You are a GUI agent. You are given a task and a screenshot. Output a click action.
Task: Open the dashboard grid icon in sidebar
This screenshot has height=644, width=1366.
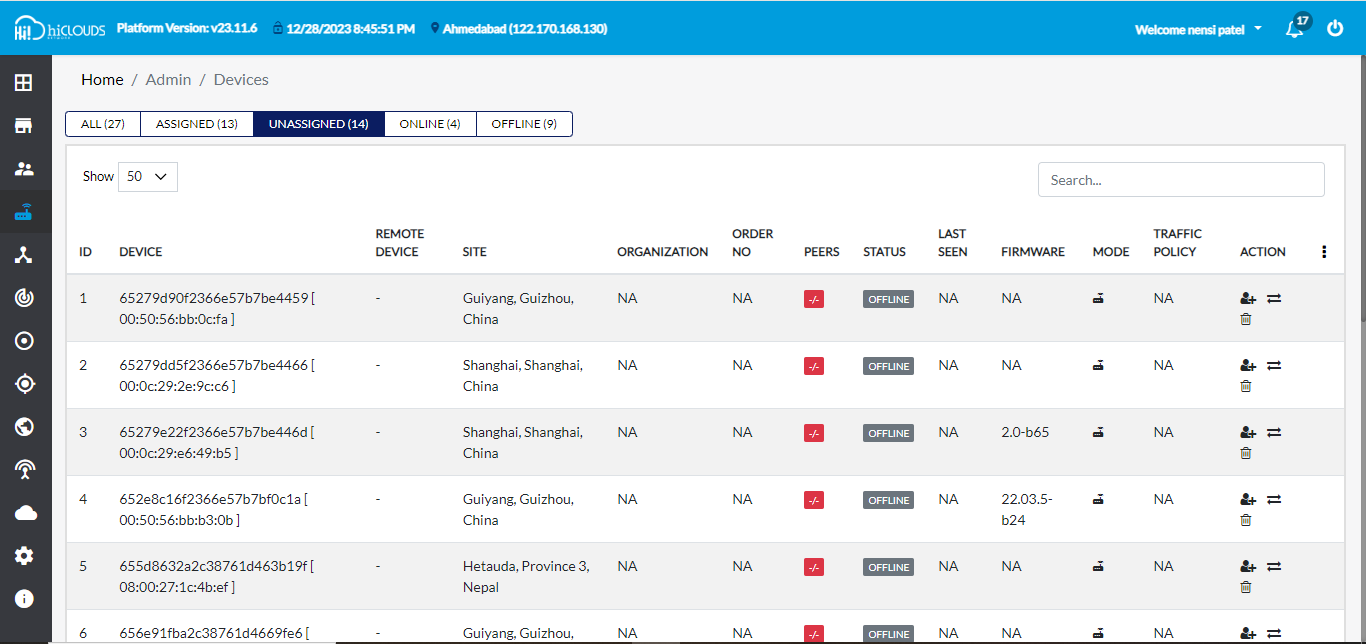click(x=24, y=82)
